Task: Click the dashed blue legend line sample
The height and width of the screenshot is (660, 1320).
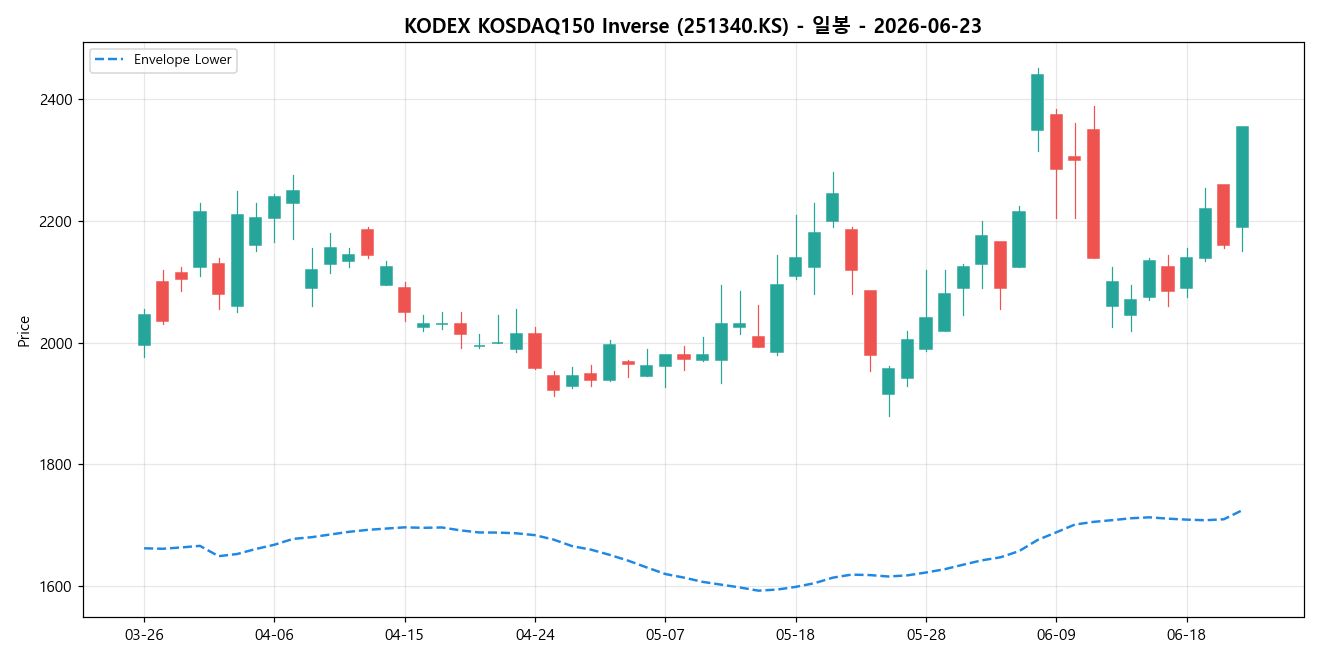Action: click(109, 60)
